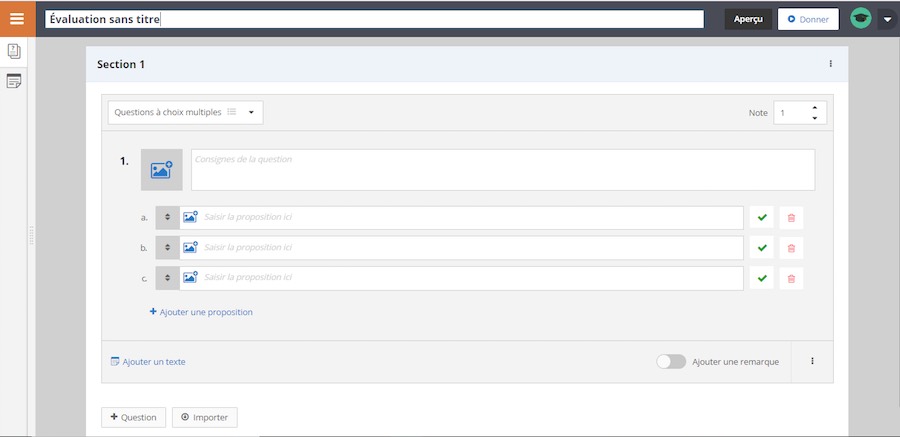Open the Questions à choix multiples dropdown

click(185, 112)
